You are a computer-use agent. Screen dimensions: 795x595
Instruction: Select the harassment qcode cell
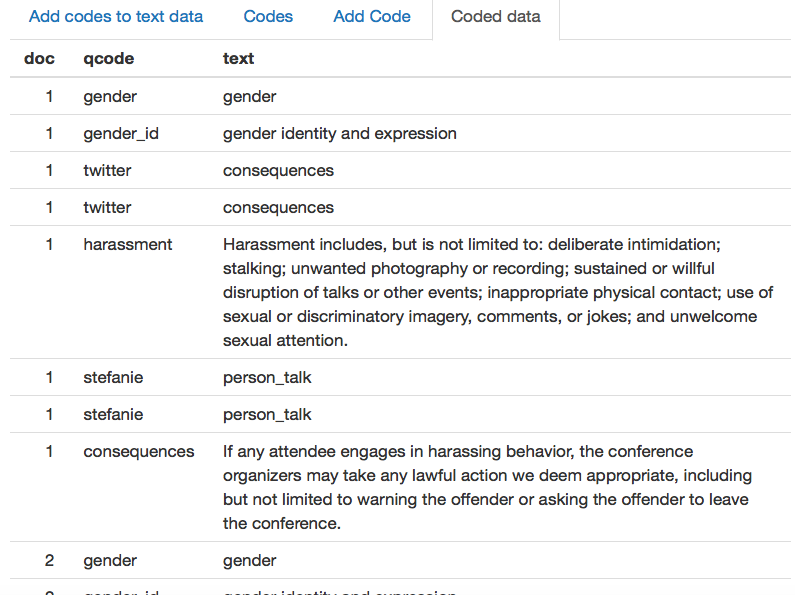128,245
